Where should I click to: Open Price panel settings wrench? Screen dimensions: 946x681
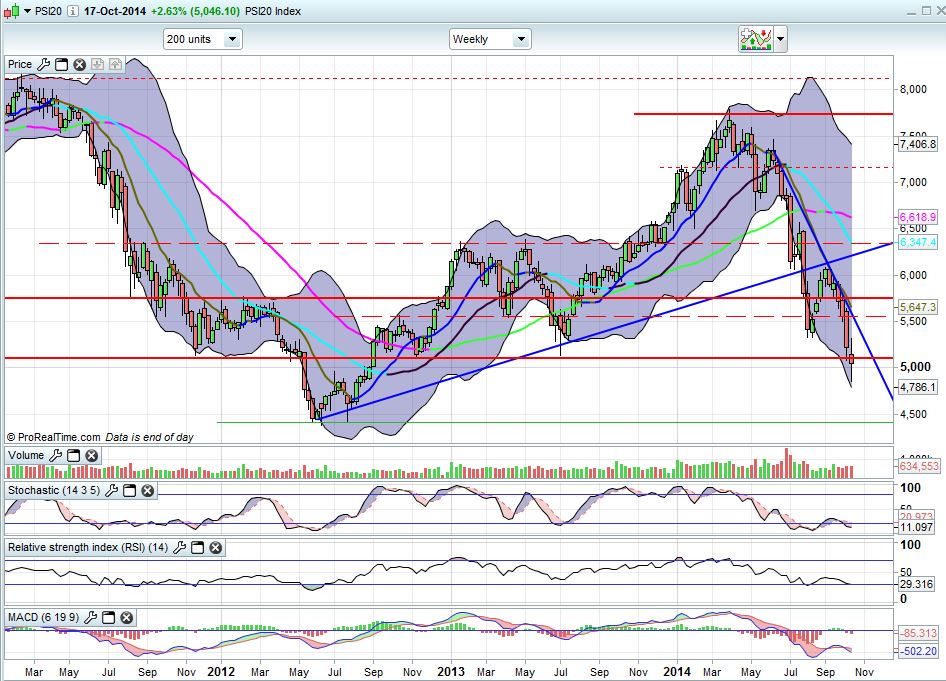43,65
